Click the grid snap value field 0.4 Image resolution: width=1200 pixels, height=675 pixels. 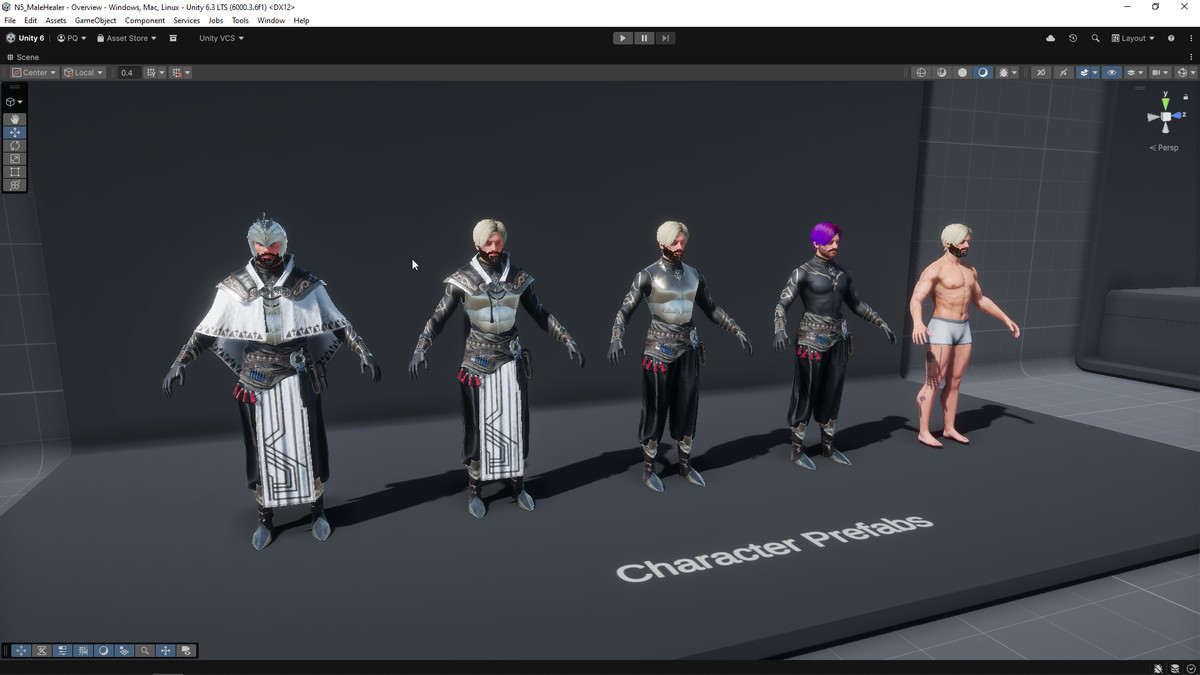tap(128, 73)
